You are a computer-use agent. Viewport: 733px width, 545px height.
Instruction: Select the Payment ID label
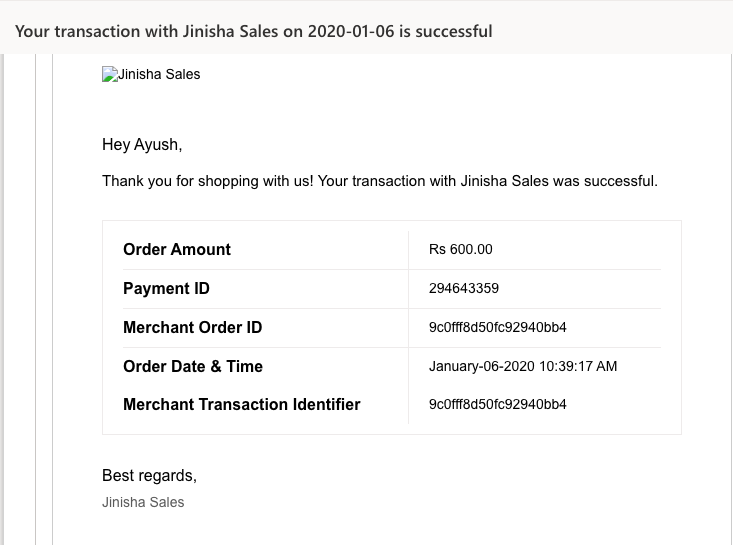click(166, 288)
